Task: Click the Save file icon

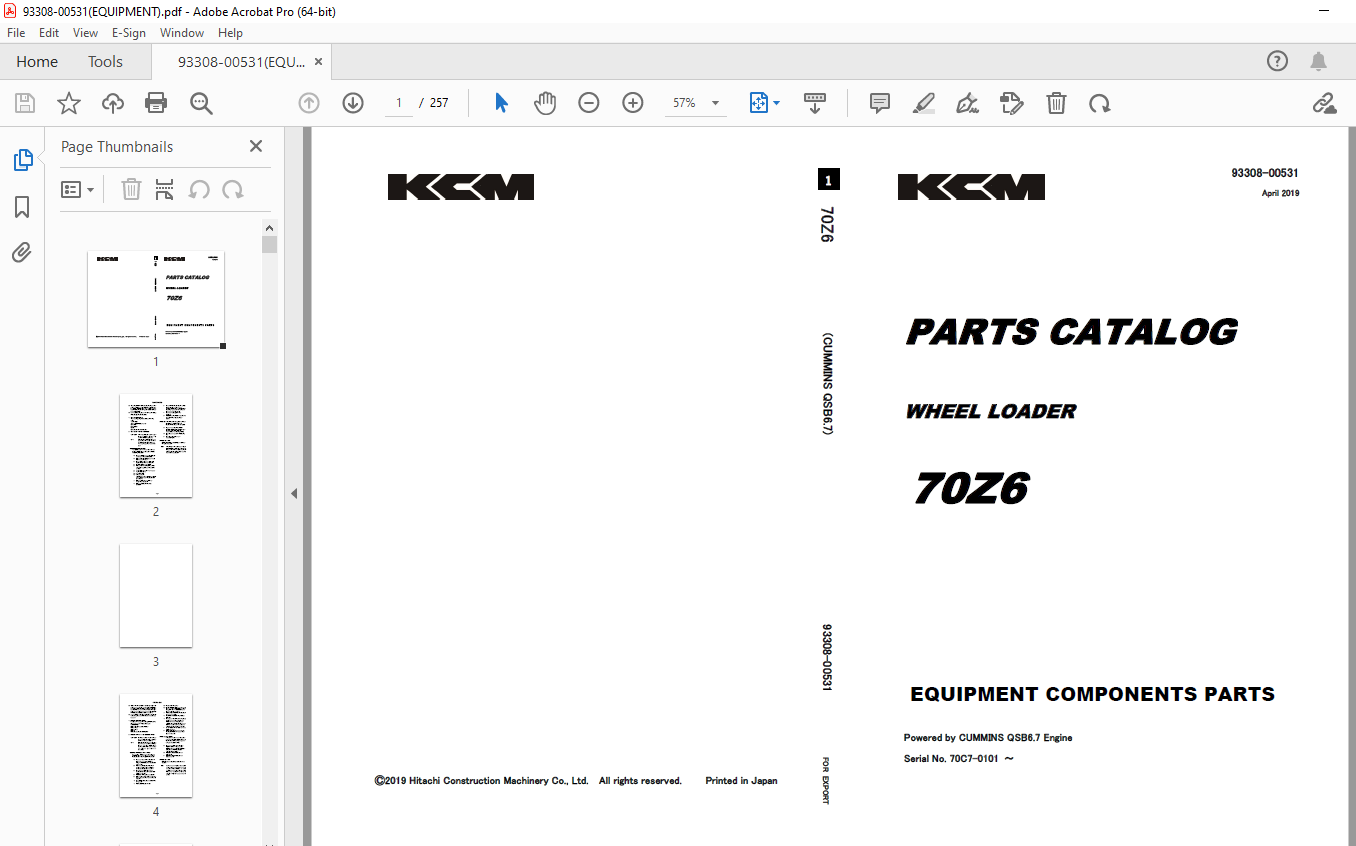Action: pos(25,103)
